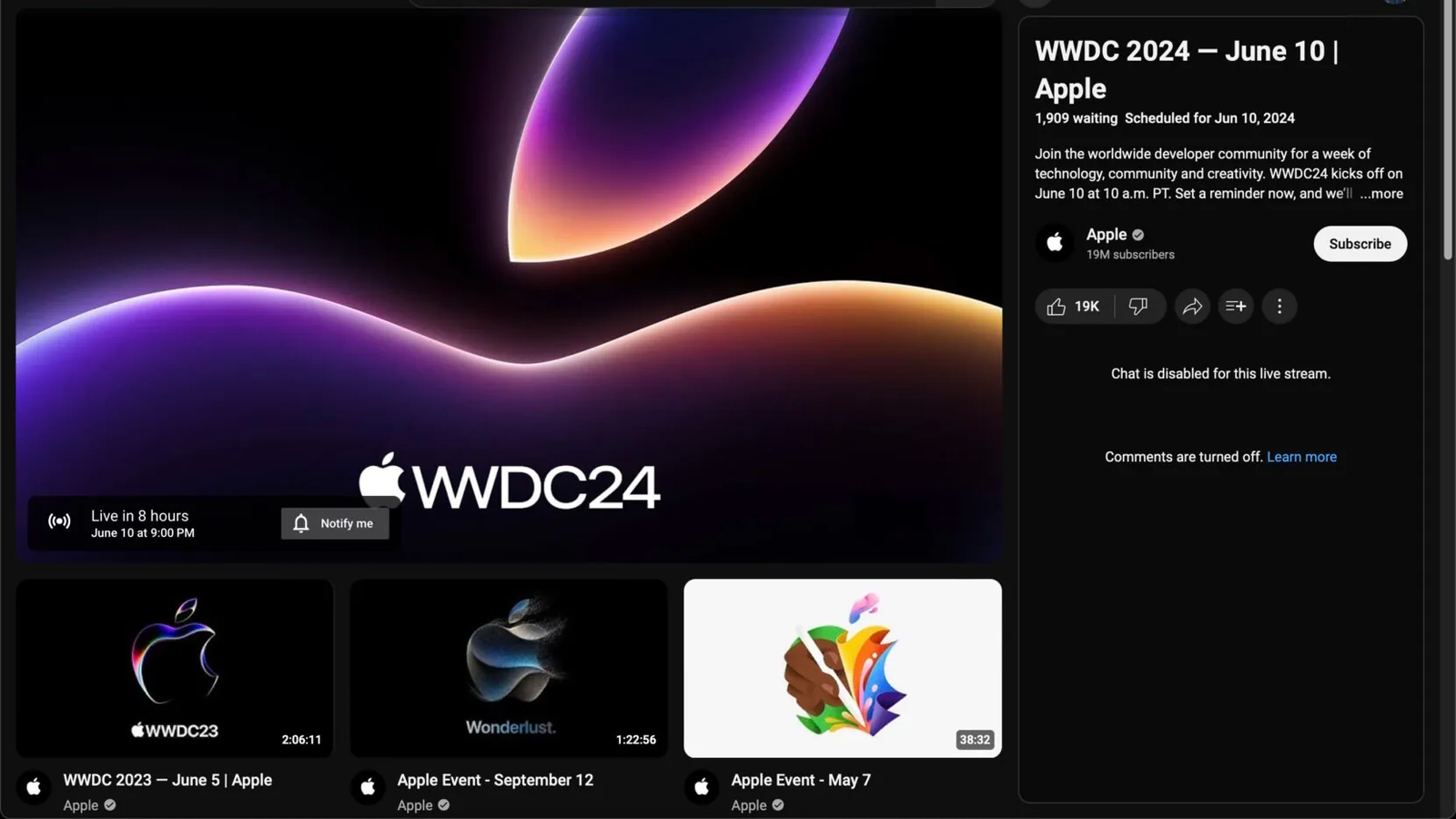The image size is (1456, 819).
Task: Click 'Live in 8 hours' text
Action: point(139,516)
